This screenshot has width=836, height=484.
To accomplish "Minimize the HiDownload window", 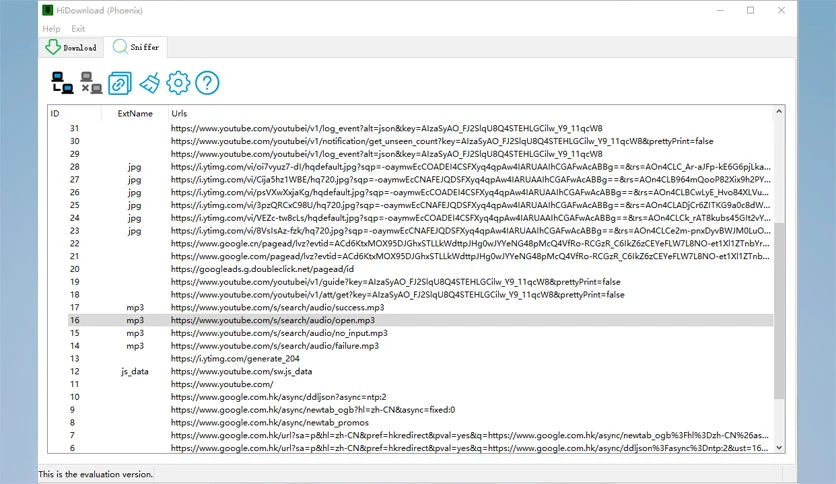I will click(720, 10).
